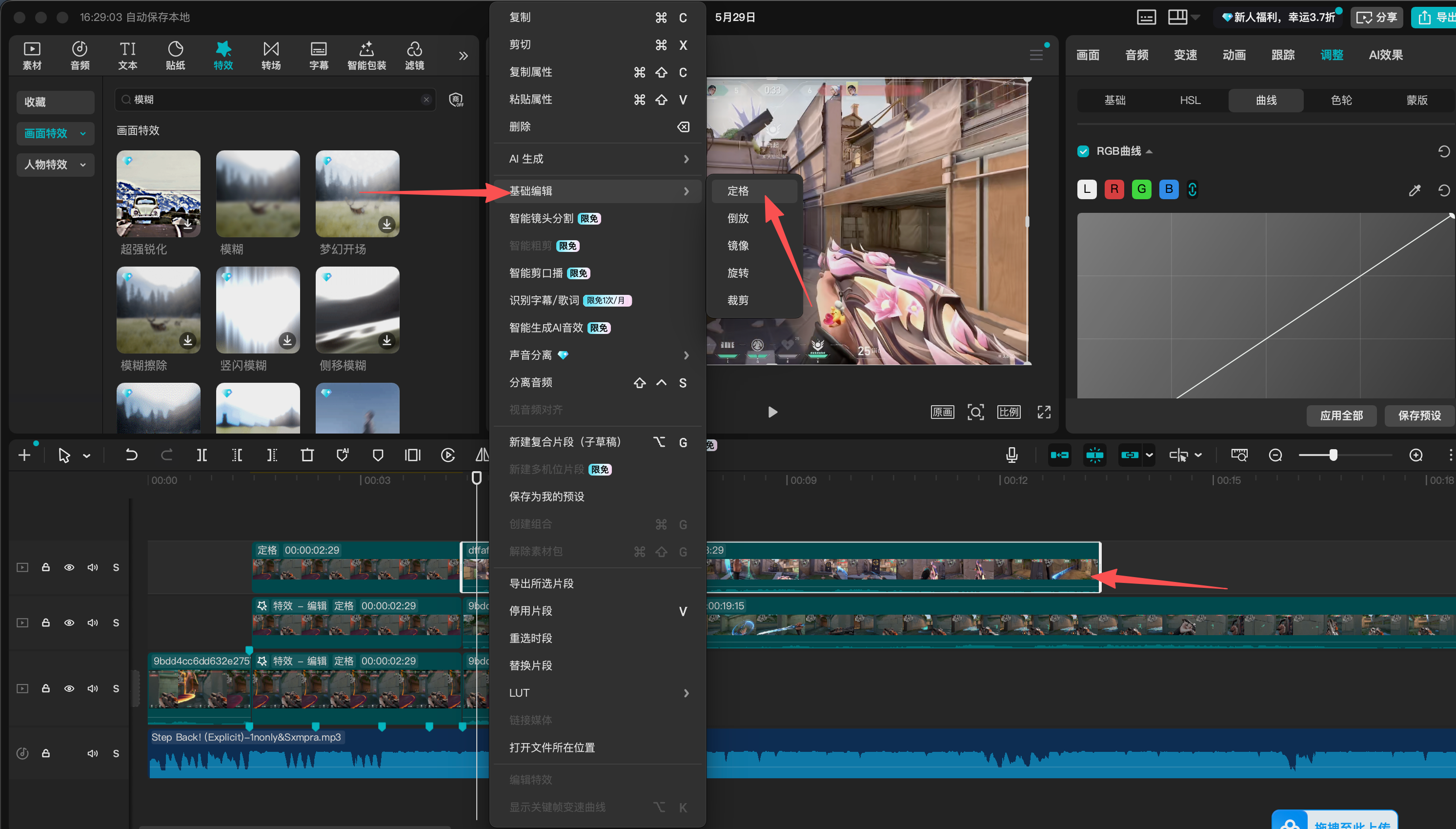
Task: Click the 原画 original quality icon
Action: point(942,412)
